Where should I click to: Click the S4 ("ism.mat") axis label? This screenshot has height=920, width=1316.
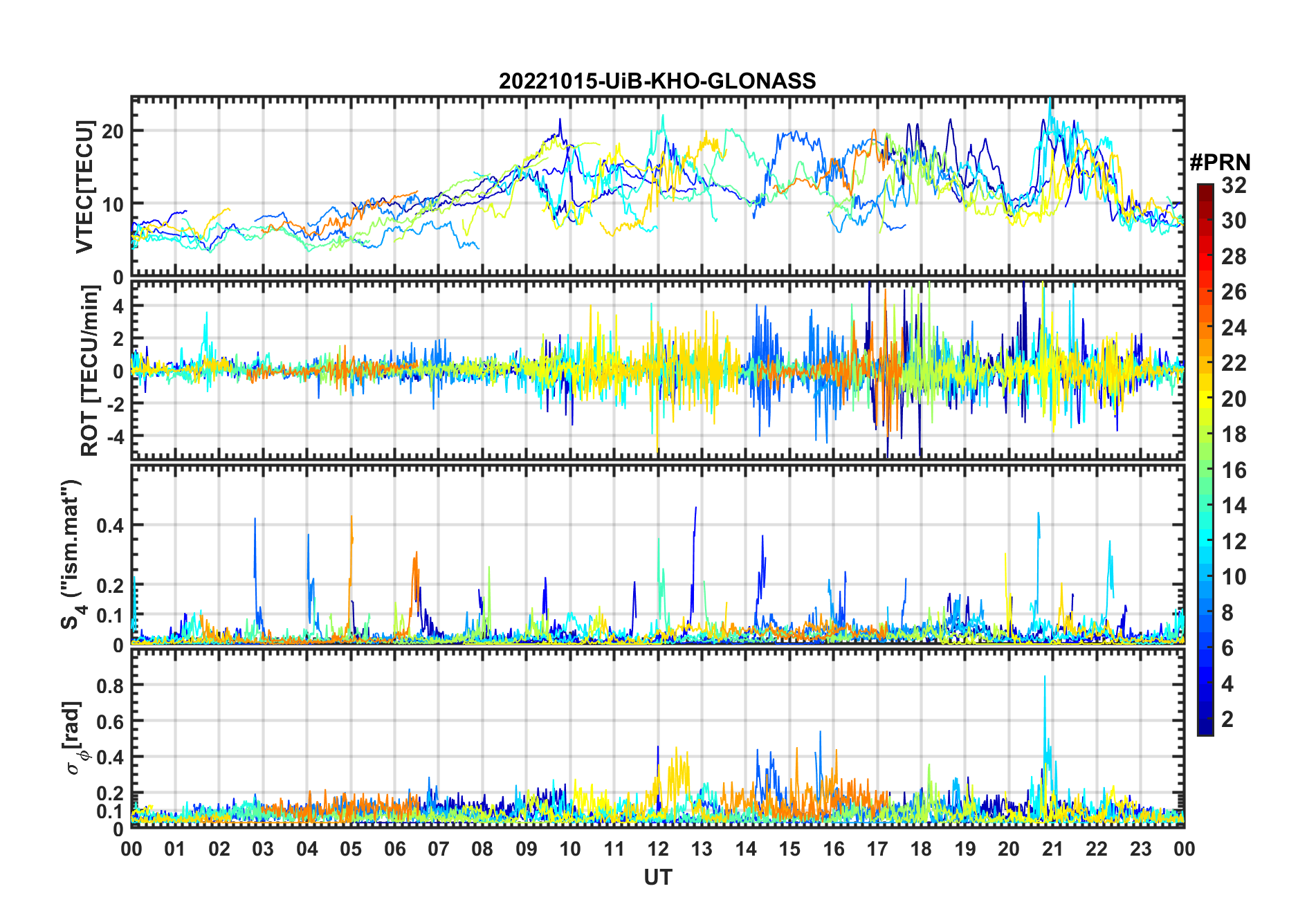click(72, 555)
